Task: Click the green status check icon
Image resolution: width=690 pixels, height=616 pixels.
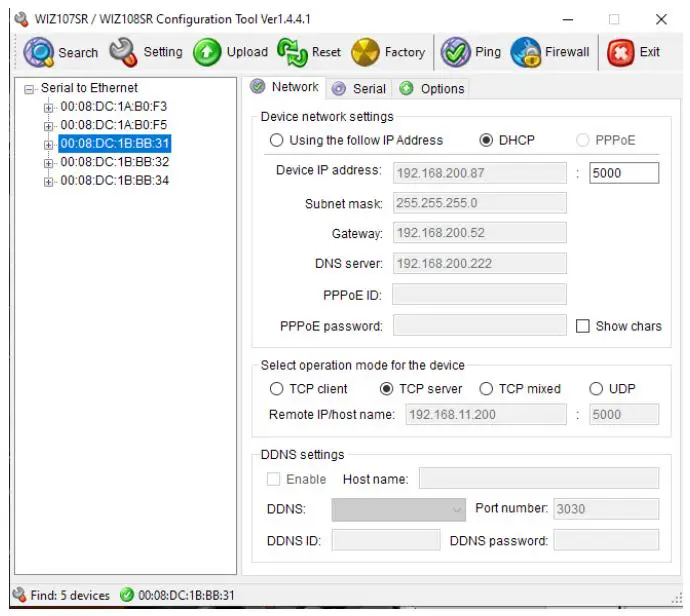Action: tap(126, 595)
